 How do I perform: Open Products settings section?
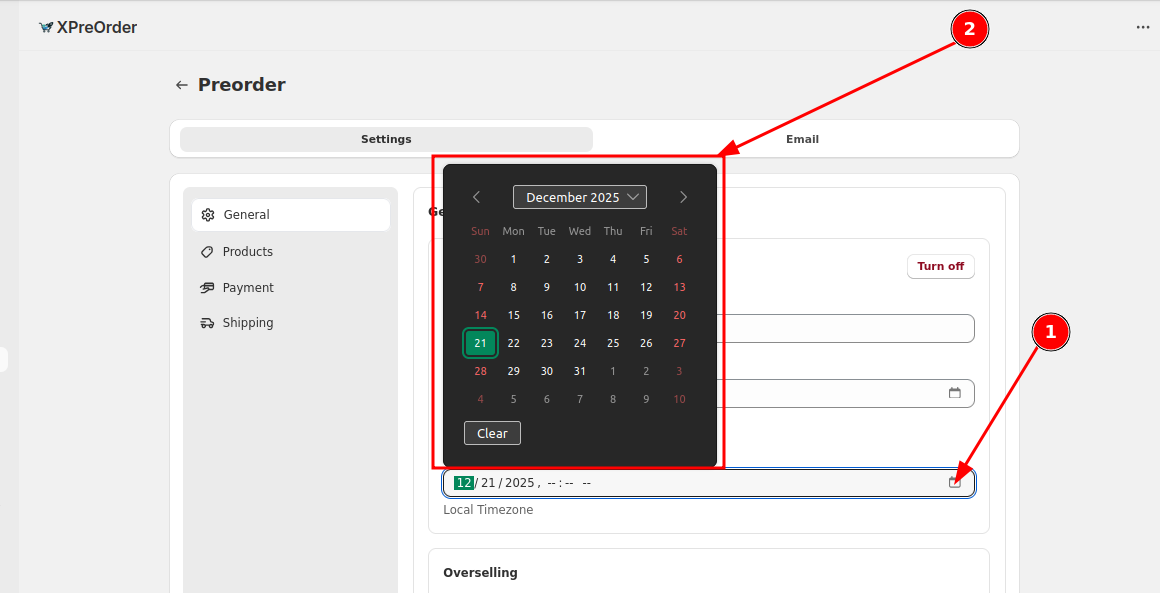click(x=291, y=252)
